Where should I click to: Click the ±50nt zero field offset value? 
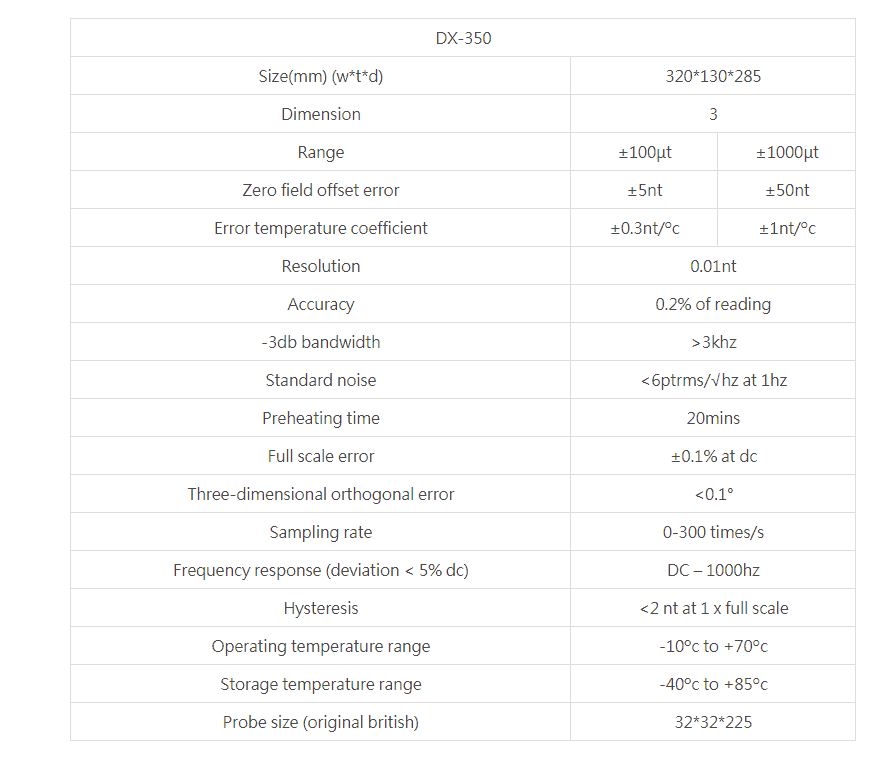coord(787,190)
